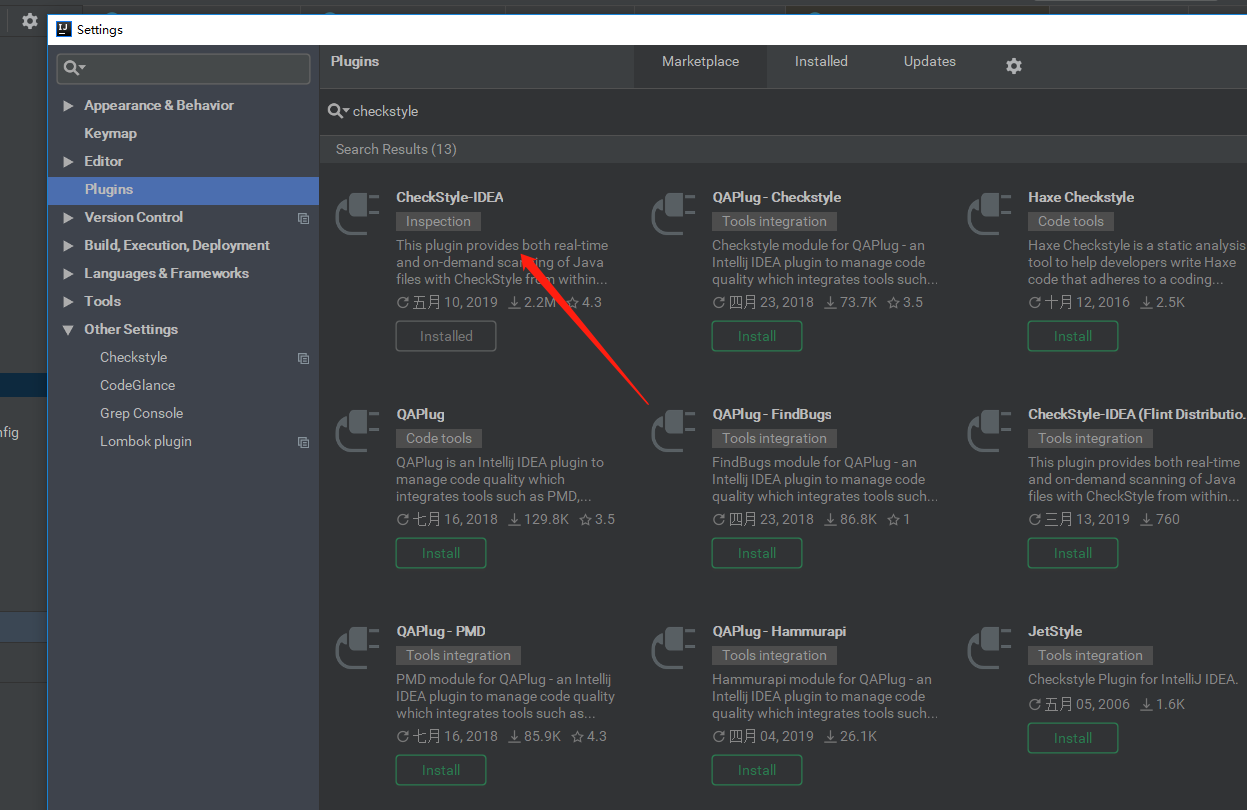The width and height of the screenshot is (1247, 810).
Task: Expand the Tools settings node
Action: point(68,302)
